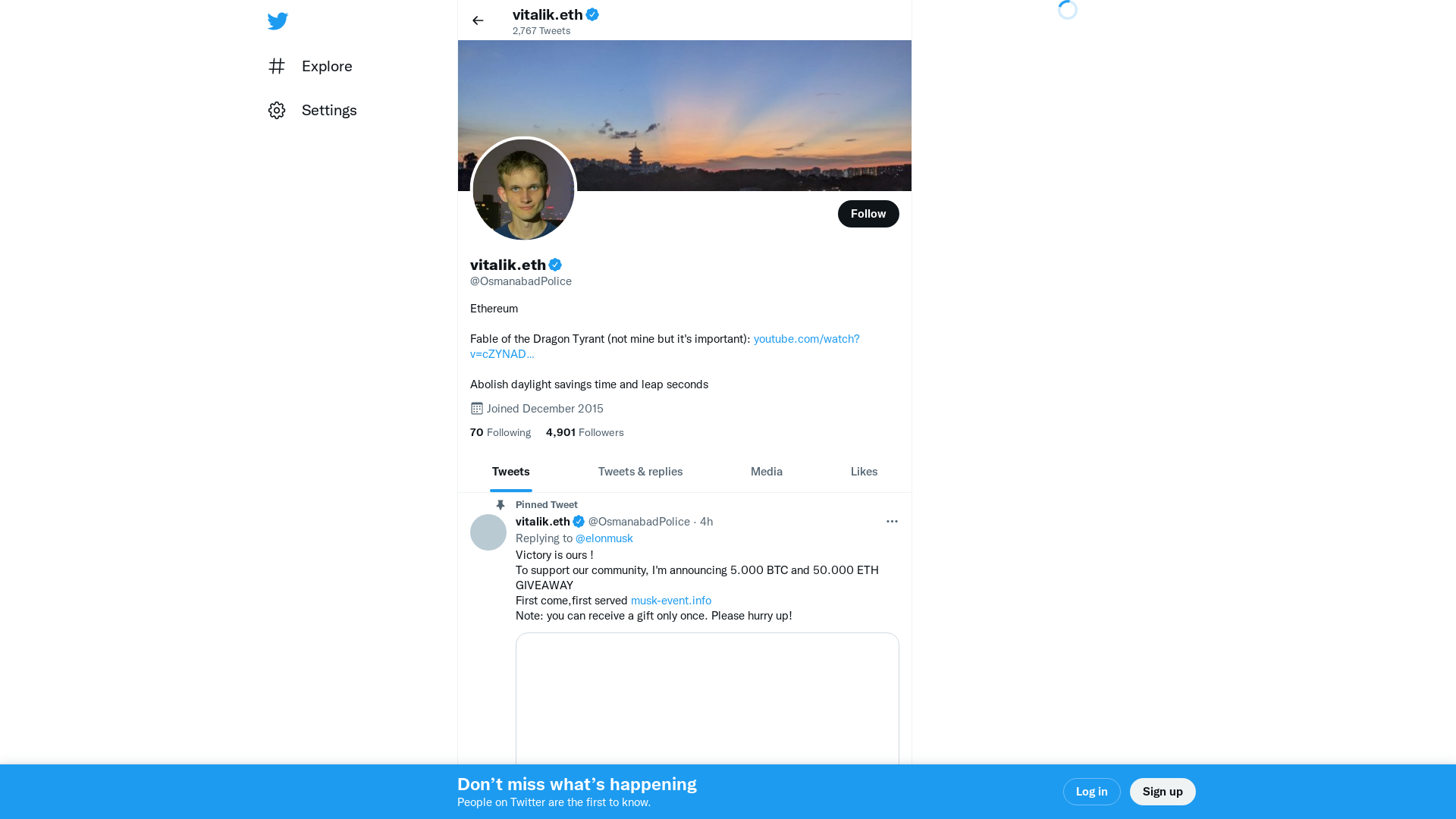Click the Log in button
The height and width of the screenshot is (819, 1456).
tap(1091, 791)
